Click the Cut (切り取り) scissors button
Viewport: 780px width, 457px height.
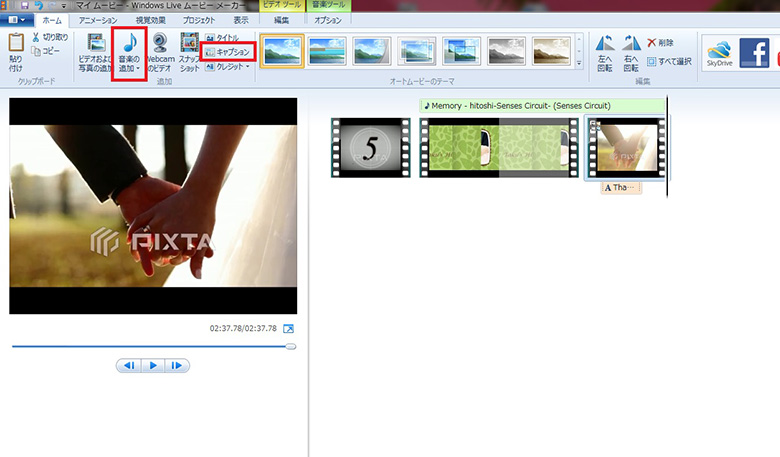(x=50, y=37)
